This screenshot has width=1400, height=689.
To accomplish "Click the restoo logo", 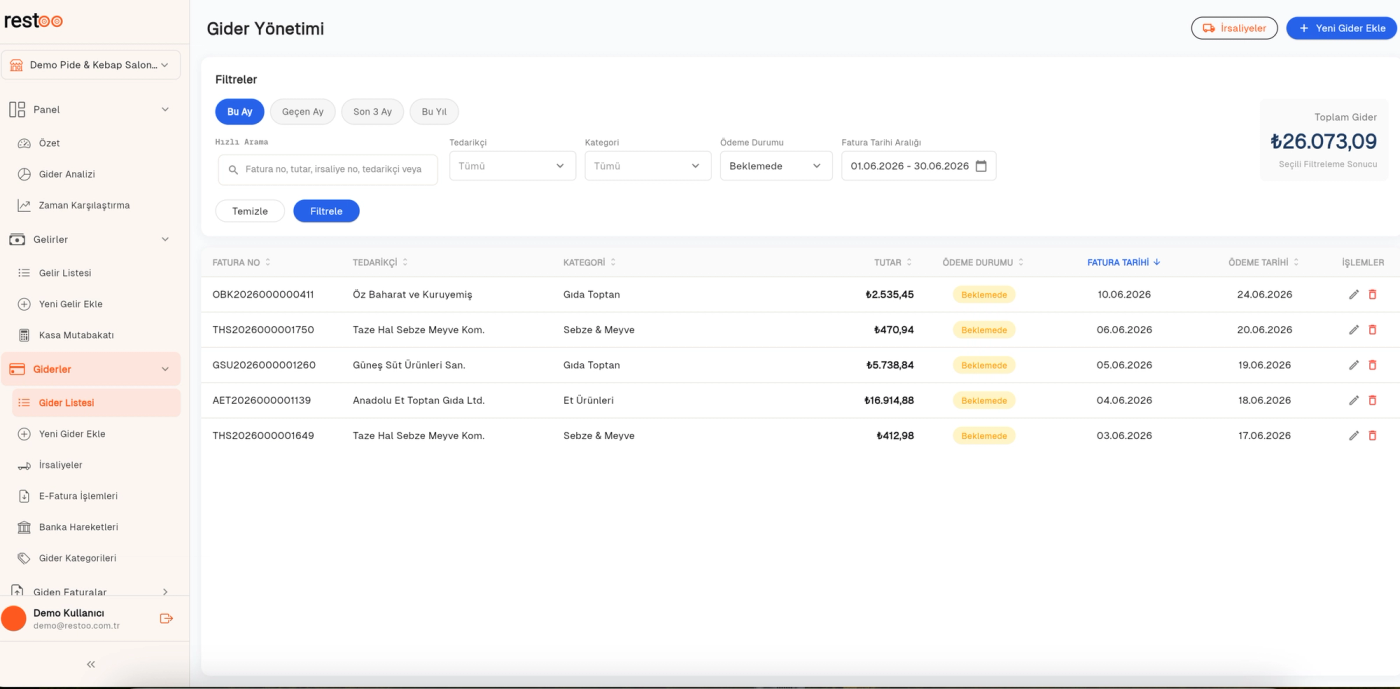I will tap(33, 20).
